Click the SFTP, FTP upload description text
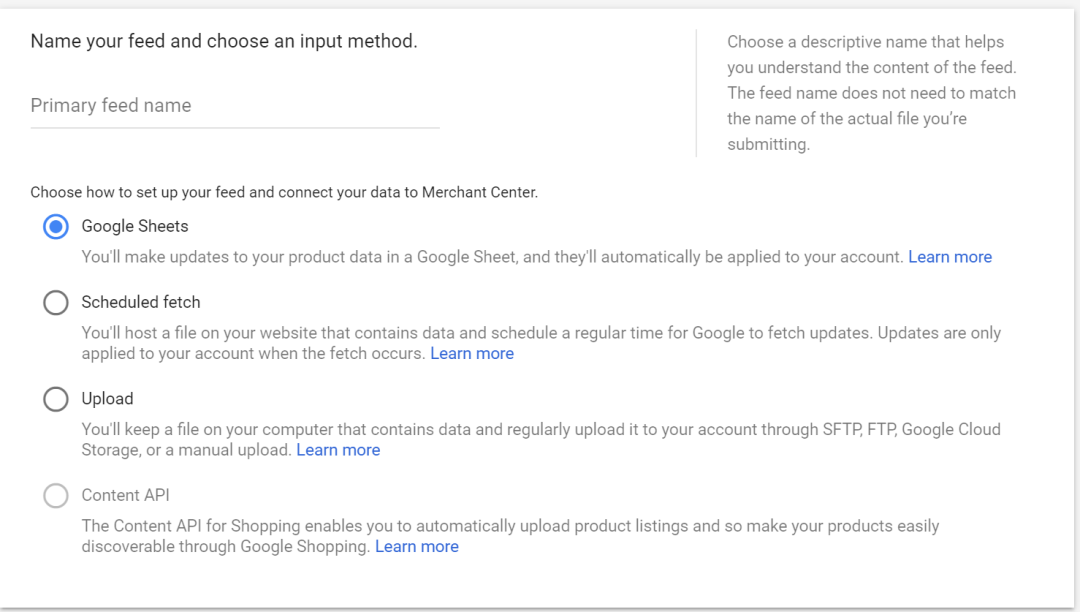This screenshot has width=1080, height=612. [541, 439]
